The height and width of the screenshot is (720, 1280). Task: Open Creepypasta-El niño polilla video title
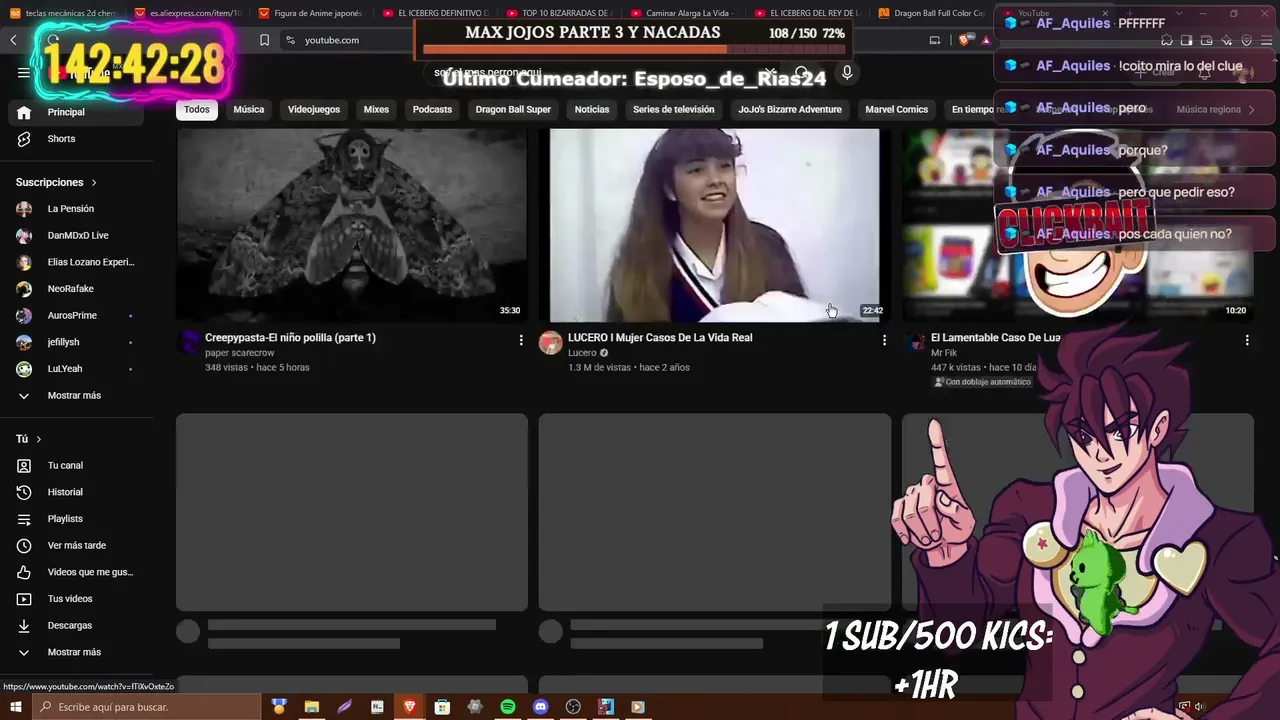[290, 338]
